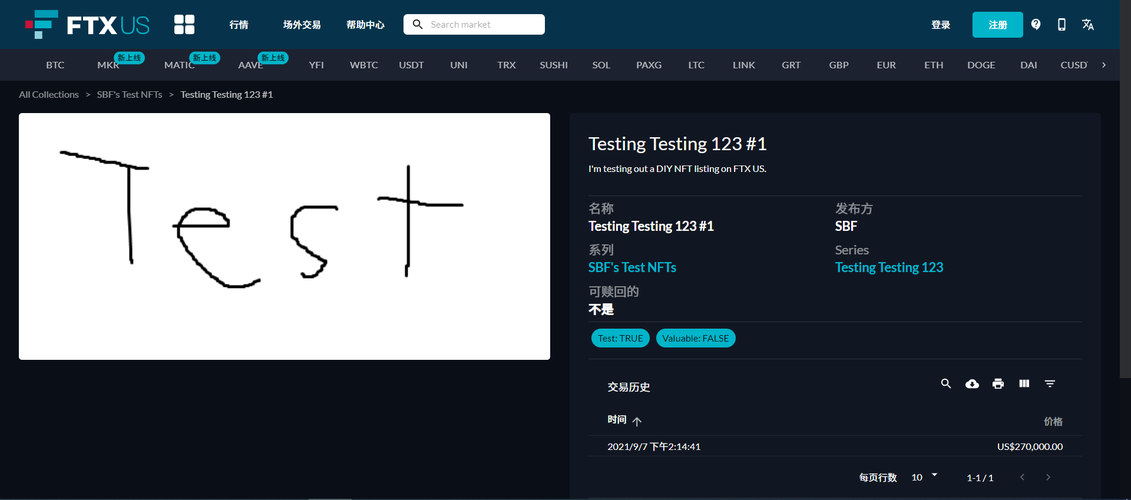Select EUR in the ticker bar
1131x500 pixels.
coord(886,65)
